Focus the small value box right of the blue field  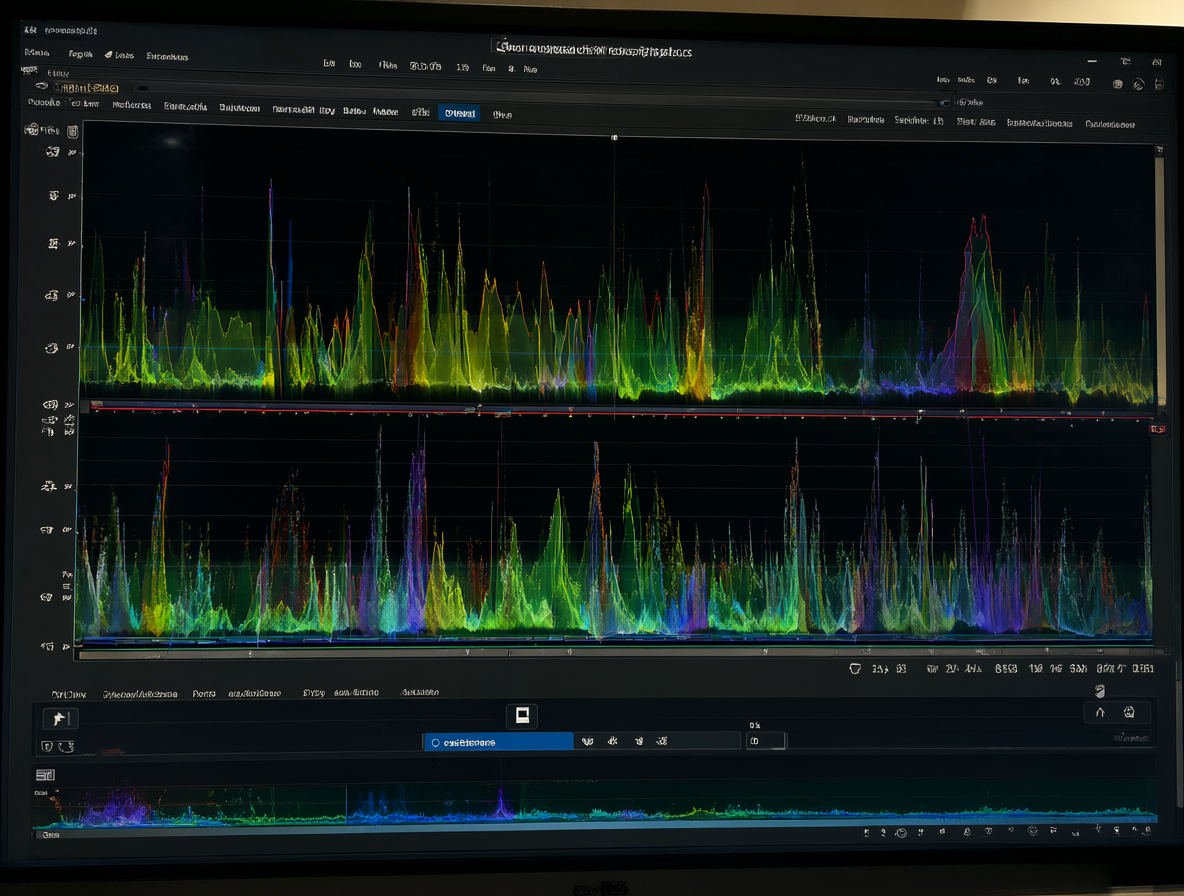tap(766, 741)
